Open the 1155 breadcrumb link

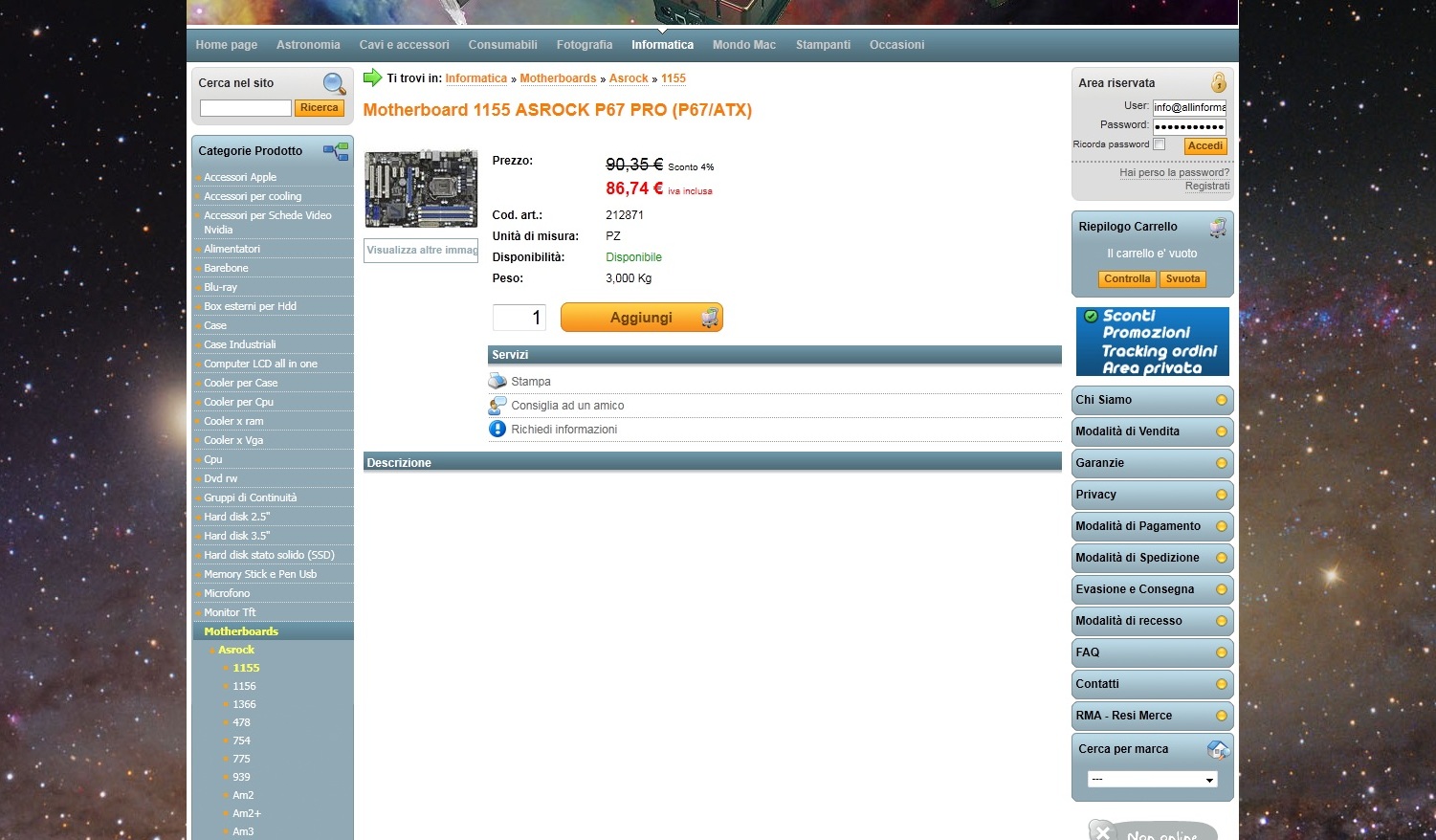tap(674, 78)
